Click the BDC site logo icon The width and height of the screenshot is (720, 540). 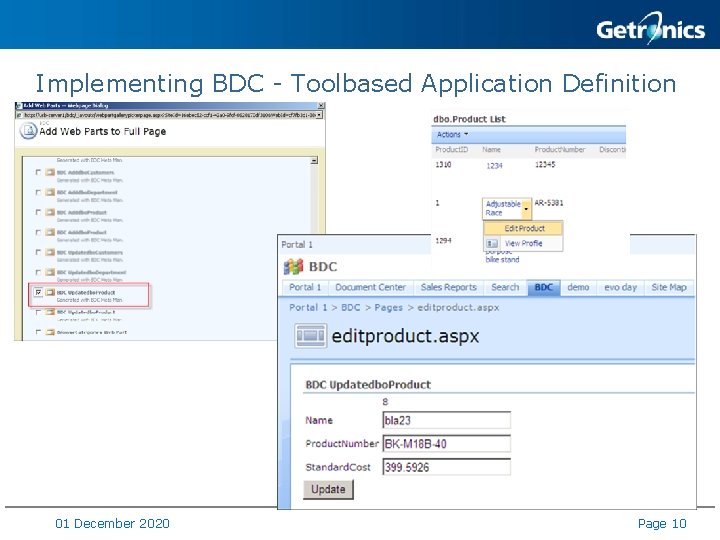pos(293,266)
